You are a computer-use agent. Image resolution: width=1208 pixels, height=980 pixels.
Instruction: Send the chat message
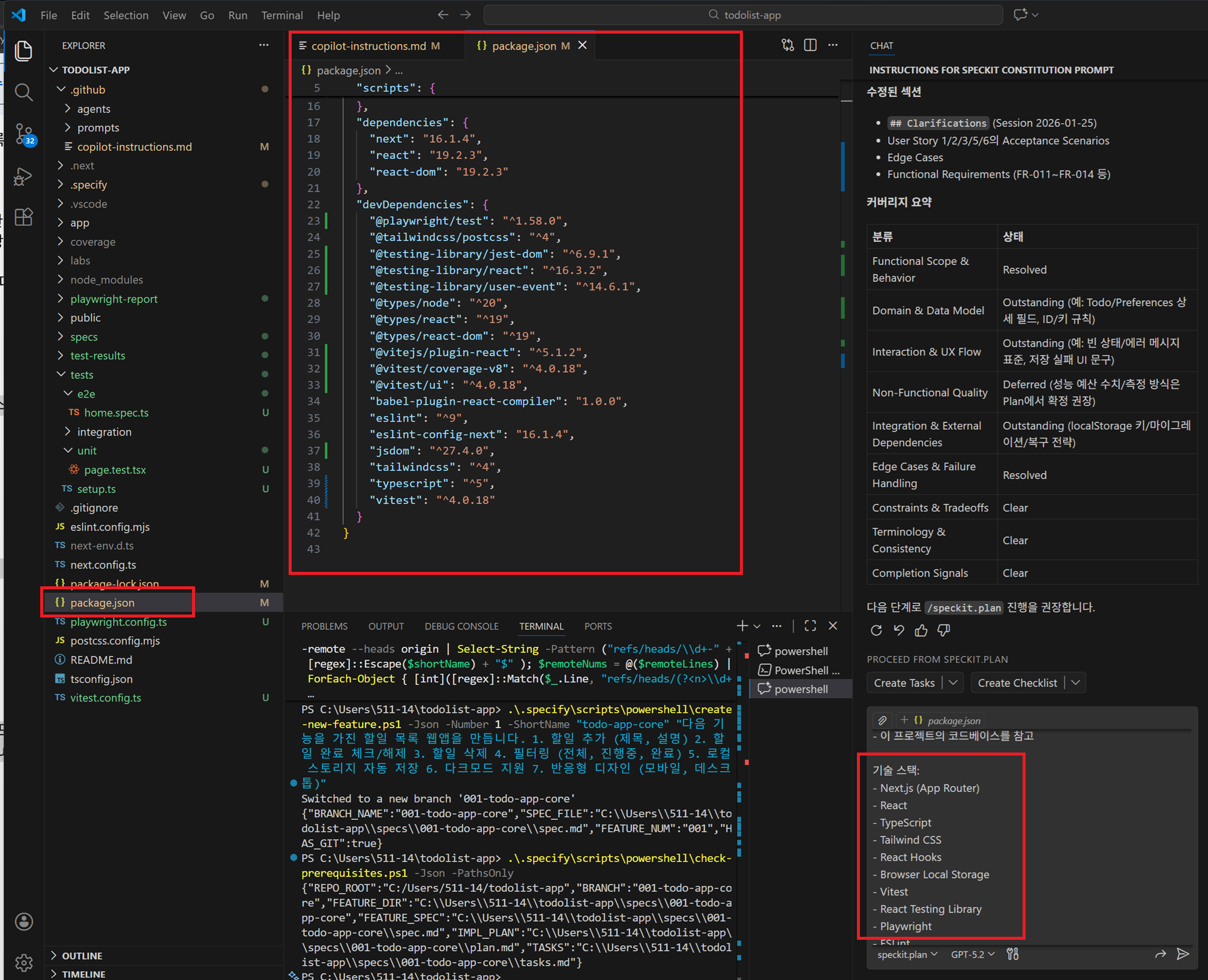(1183, 954)
